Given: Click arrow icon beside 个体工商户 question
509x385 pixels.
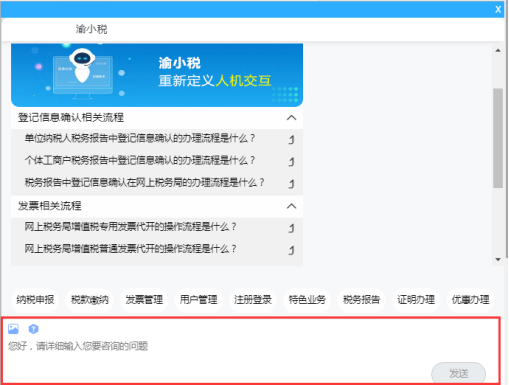Looking at the screenshot, I should coord(291,161).
